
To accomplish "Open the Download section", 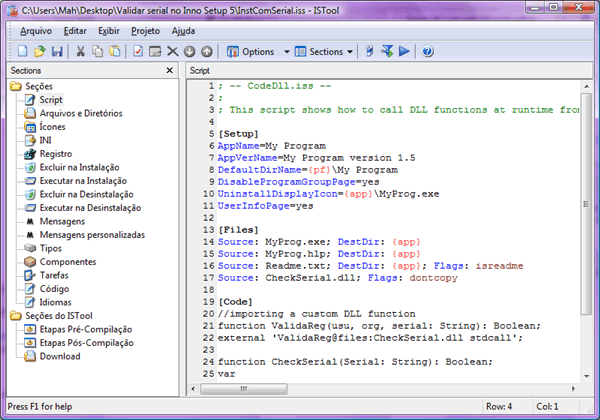I will 60,356.
